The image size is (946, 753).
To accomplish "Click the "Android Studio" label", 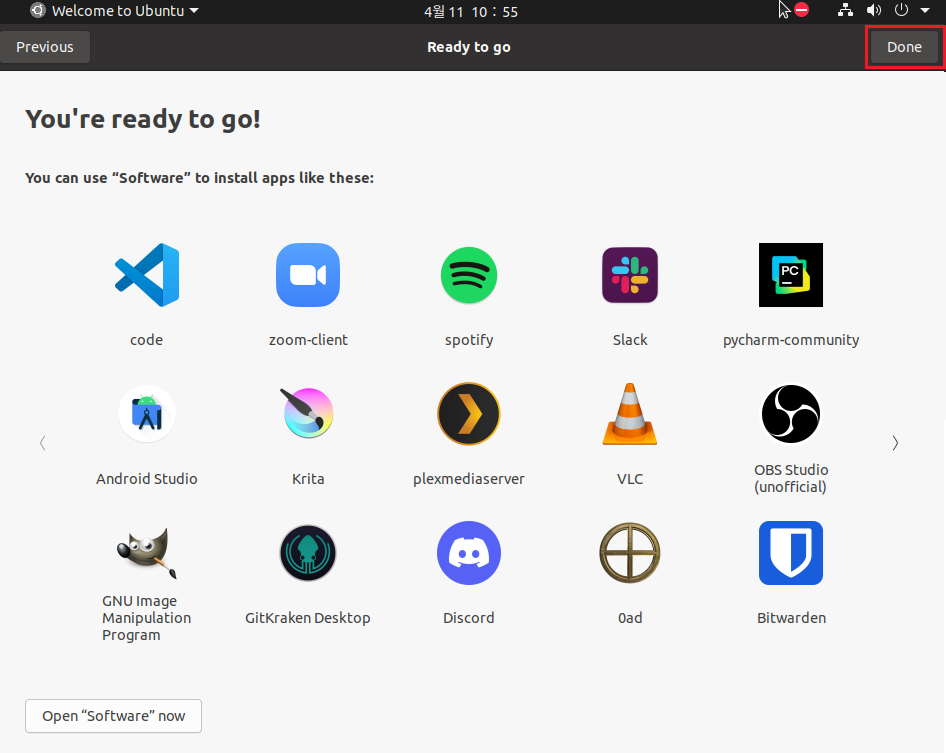I will click(x=147, y=478).
